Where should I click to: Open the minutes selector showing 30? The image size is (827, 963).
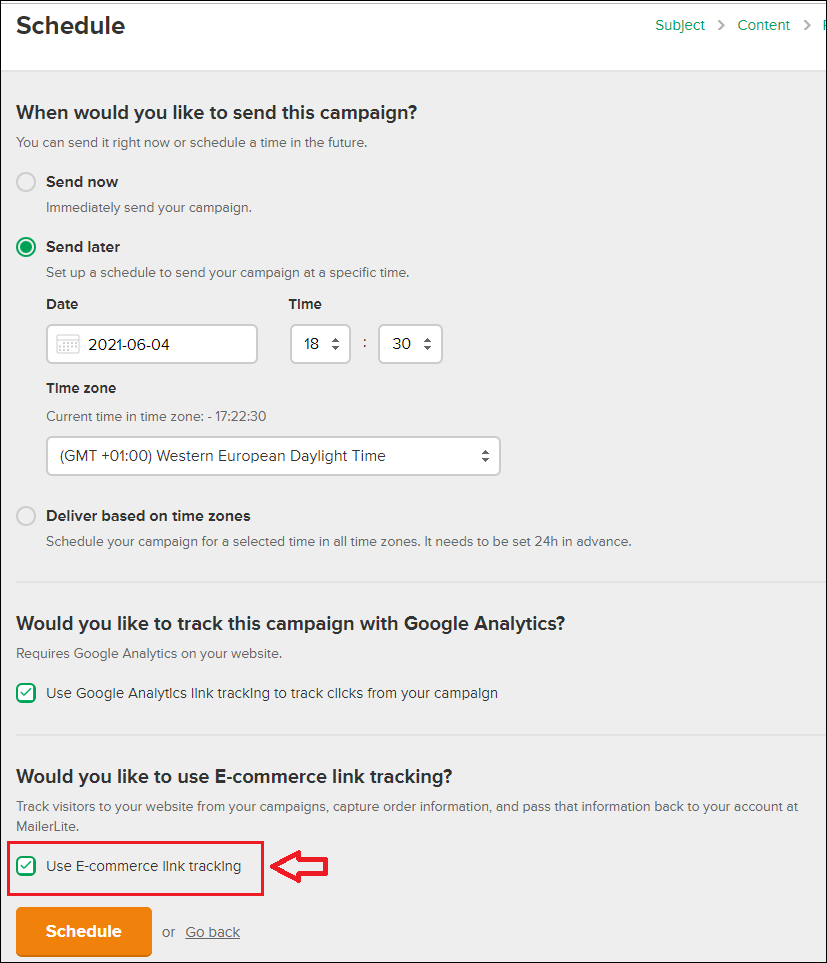pyautogui.click(x=410, y=344)
